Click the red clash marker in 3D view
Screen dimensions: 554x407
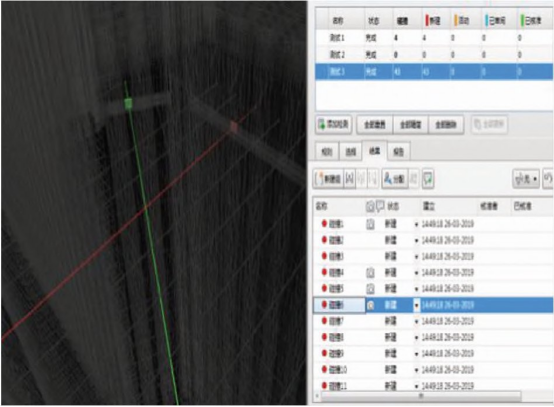[234, 126]
